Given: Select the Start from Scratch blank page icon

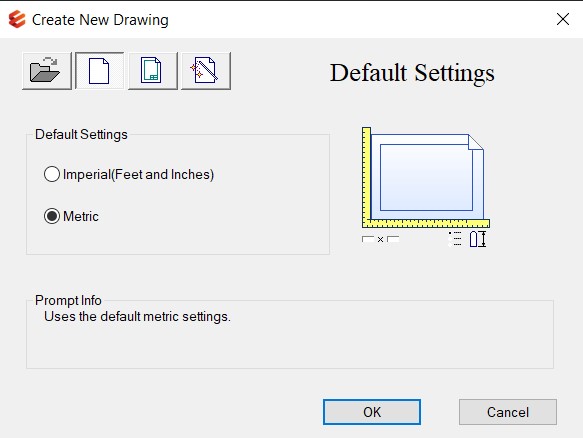Looking at the screenshot, I should click(100, 71).
